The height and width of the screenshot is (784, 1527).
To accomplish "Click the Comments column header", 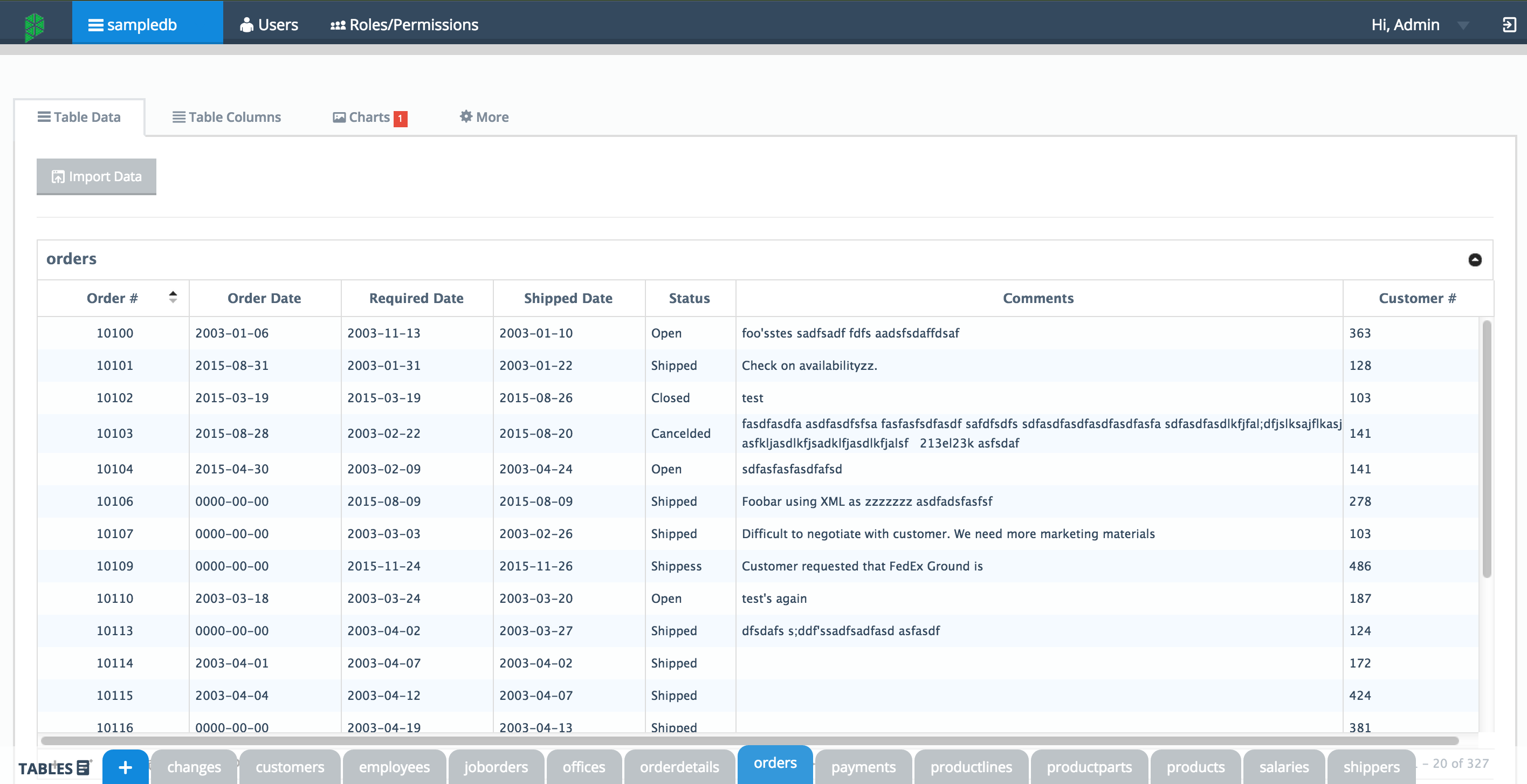I will (x=1038, y=299).
